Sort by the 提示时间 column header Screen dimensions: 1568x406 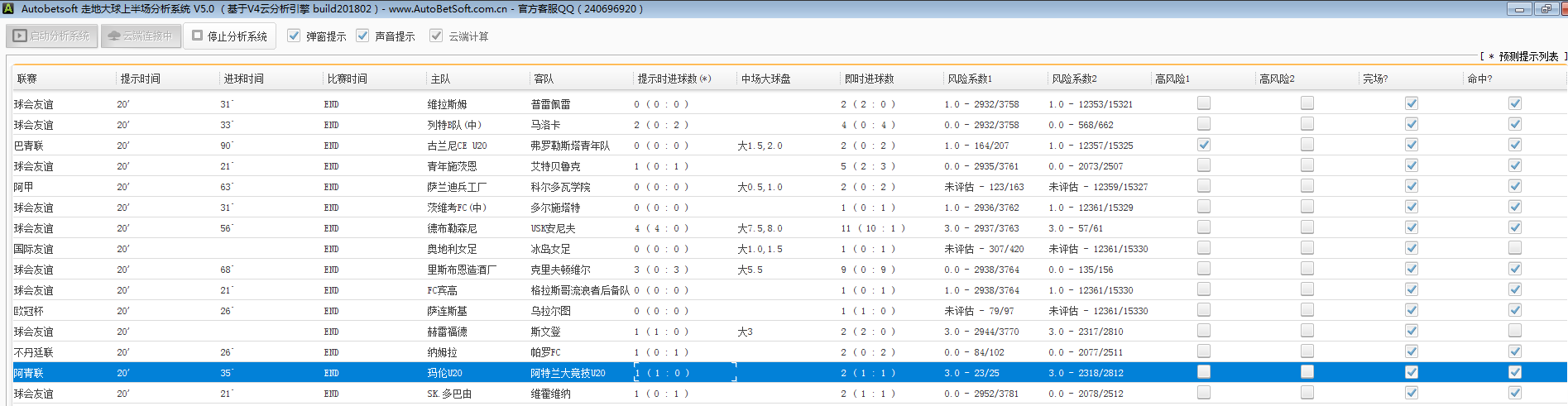click(x=141, y=79)
